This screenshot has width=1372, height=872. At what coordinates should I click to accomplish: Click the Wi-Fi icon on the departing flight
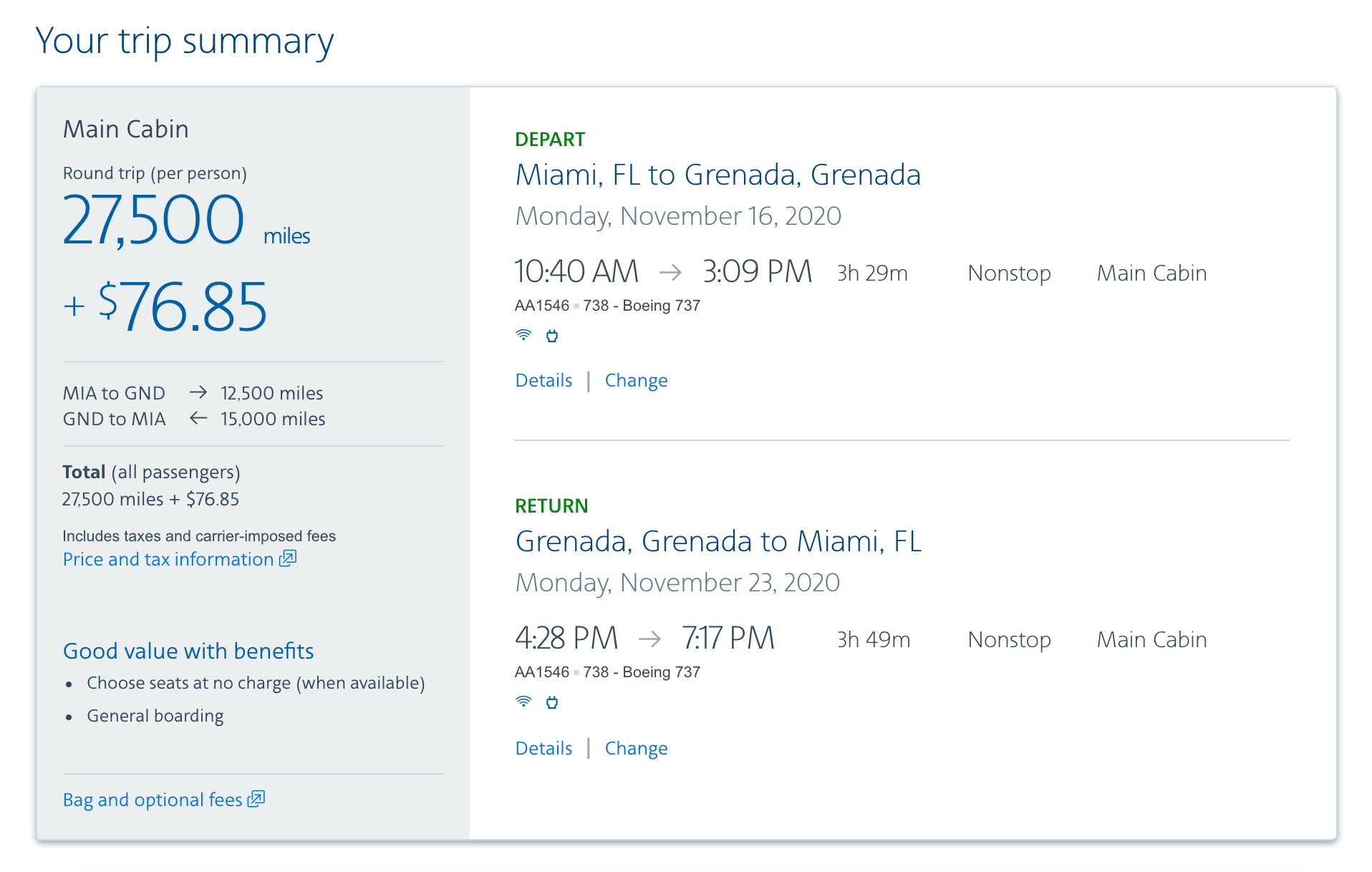point(523,335)
